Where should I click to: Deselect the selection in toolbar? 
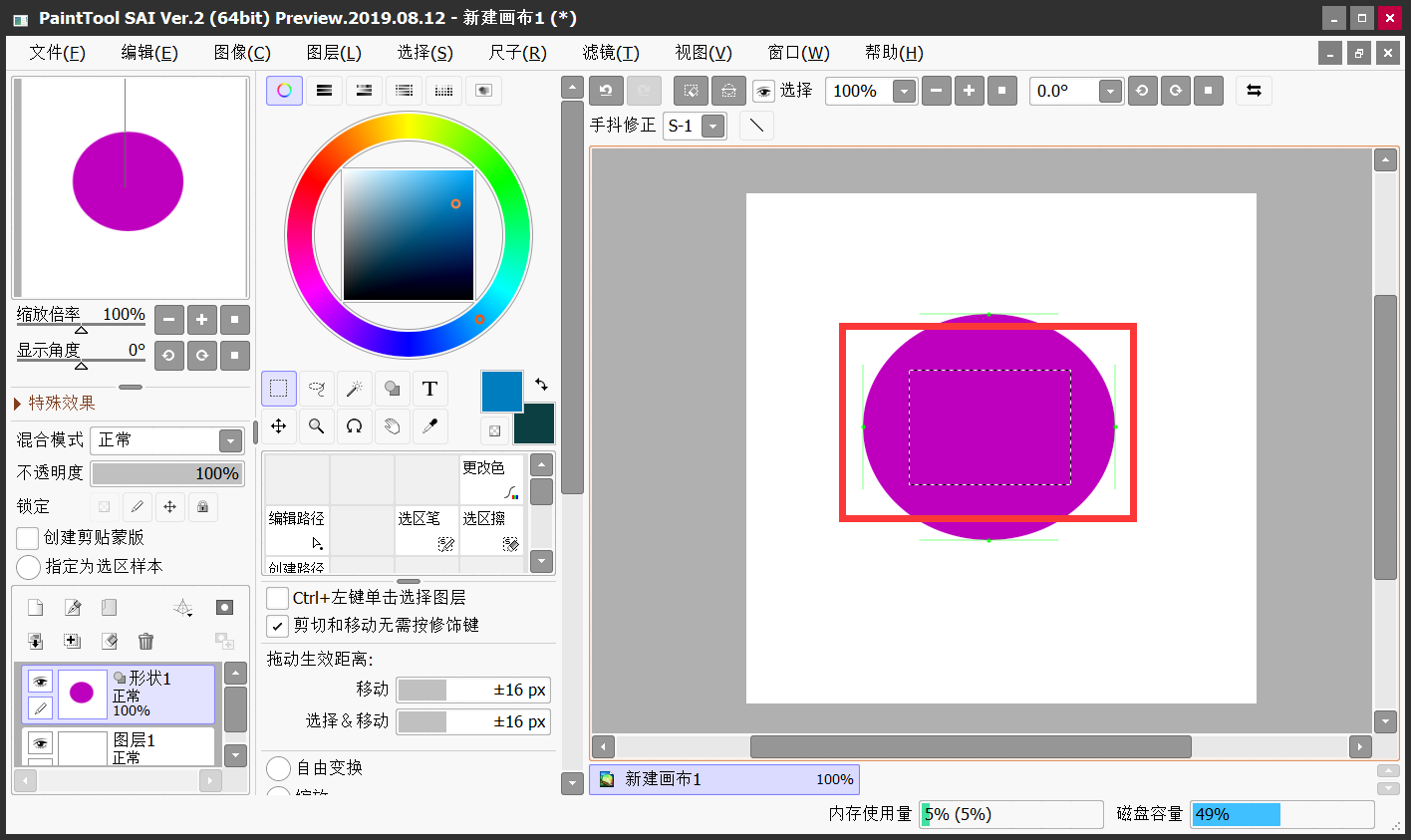[691, 91]
